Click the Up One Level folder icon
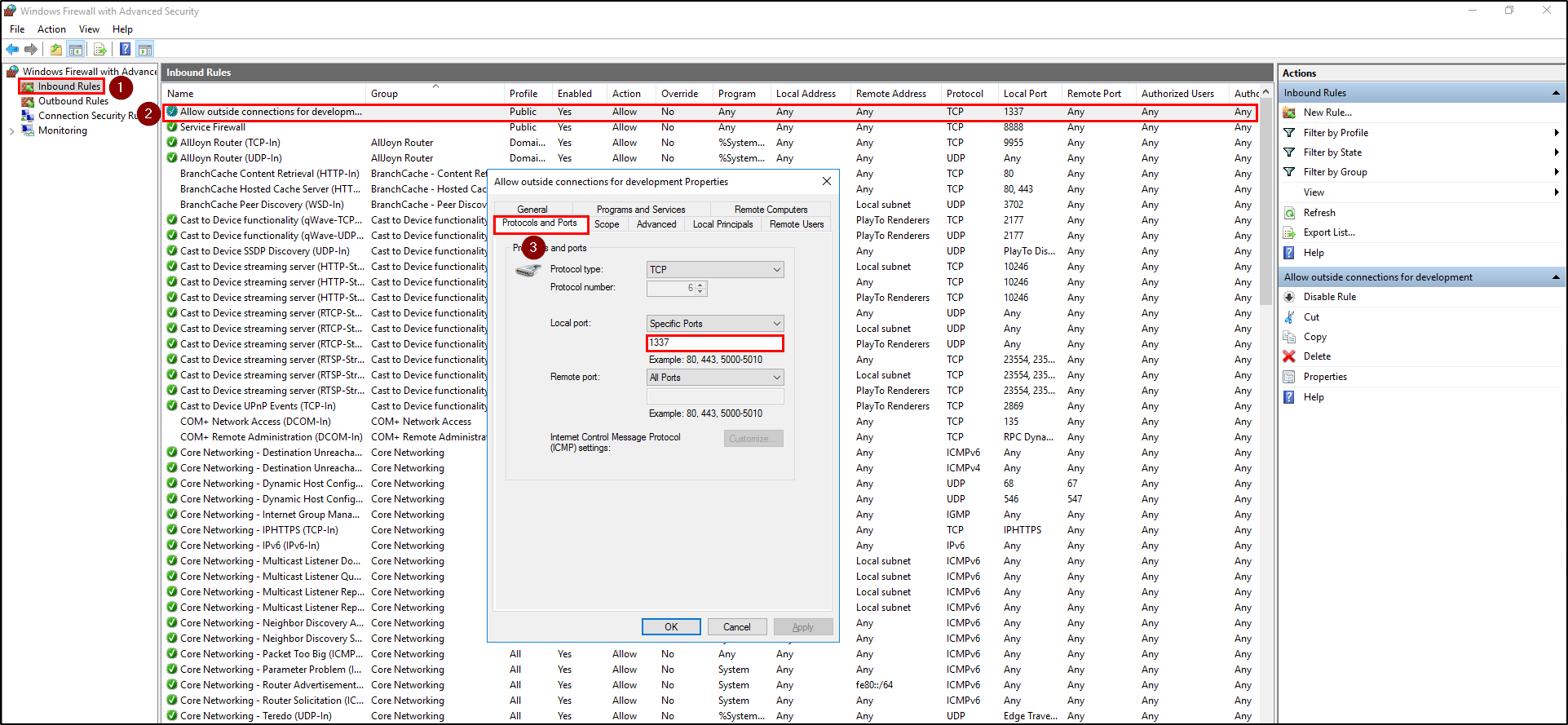The width and height of the screenshot is (1568, 725). (x=55, y=50)
